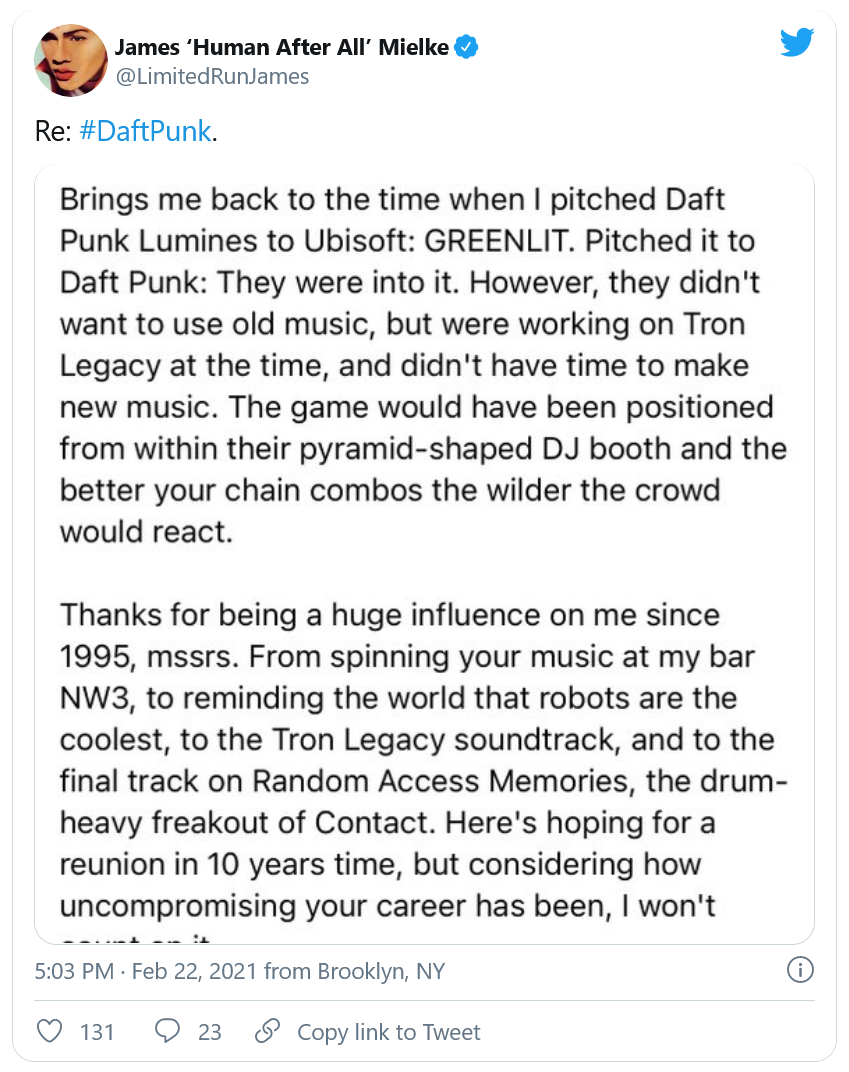
Task: Open the Twitter info circle icon
Action: tap(800, 970)
